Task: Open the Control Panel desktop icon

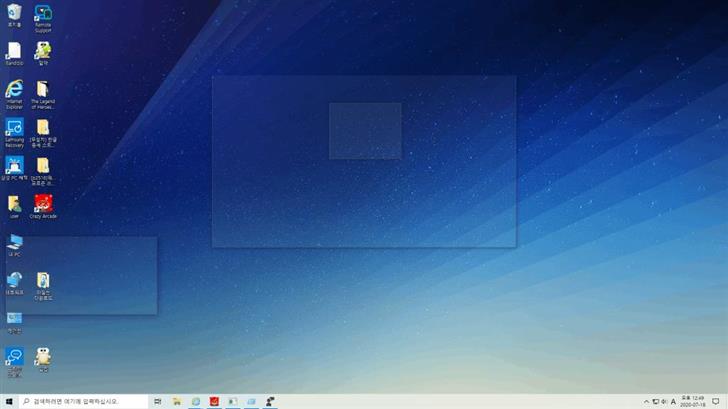Action: [14, 322]
